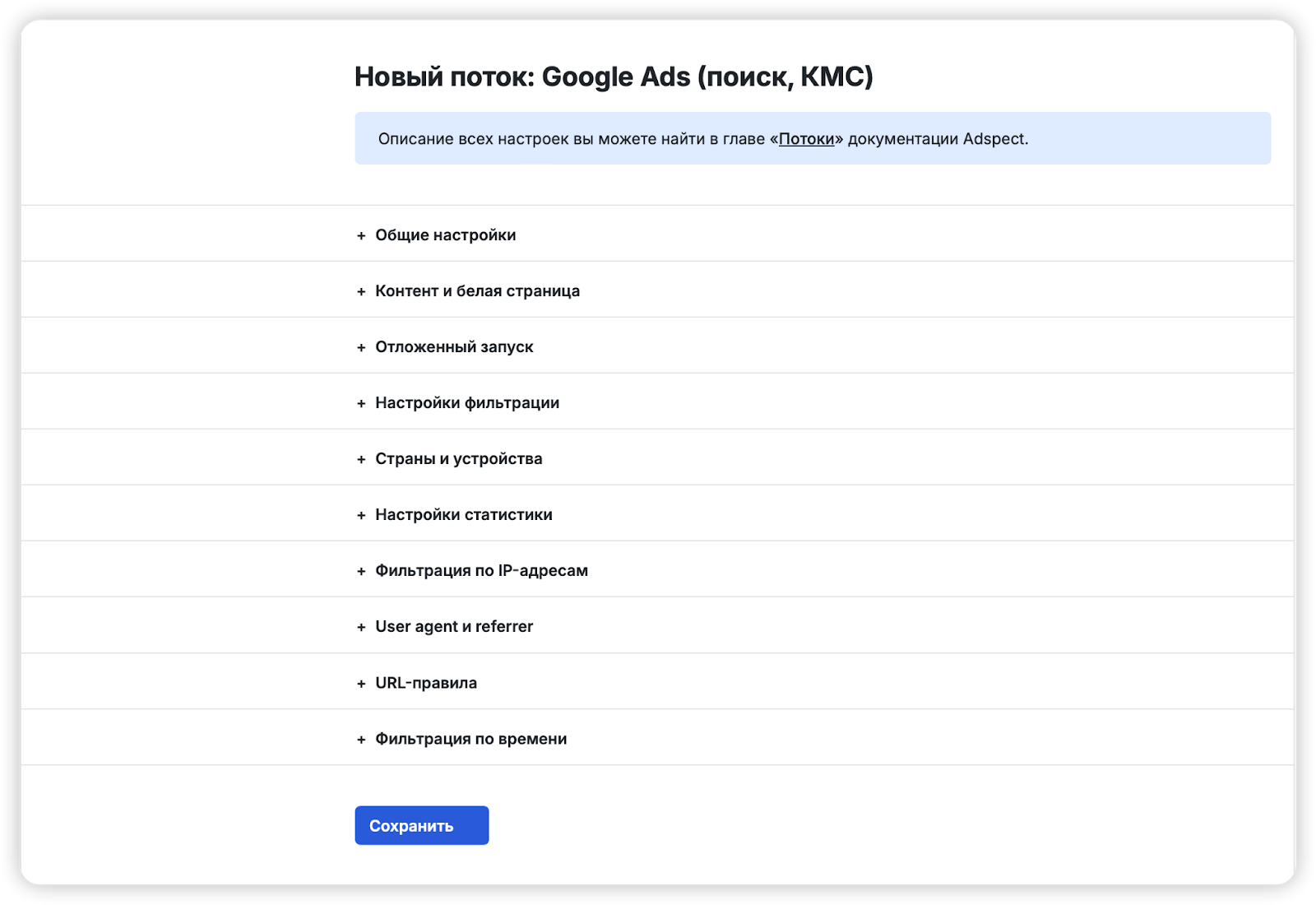
Task: Click the plus icon next to Настройки фильтрации
Action: click(x=361, y=404)
